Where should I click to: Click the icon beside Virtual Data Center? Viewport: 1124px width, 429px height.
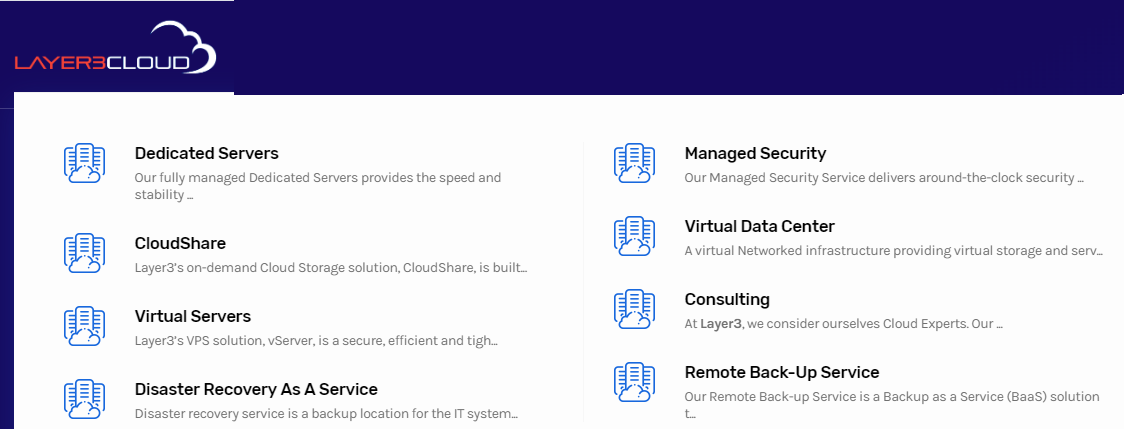click(x=634, y=236)
